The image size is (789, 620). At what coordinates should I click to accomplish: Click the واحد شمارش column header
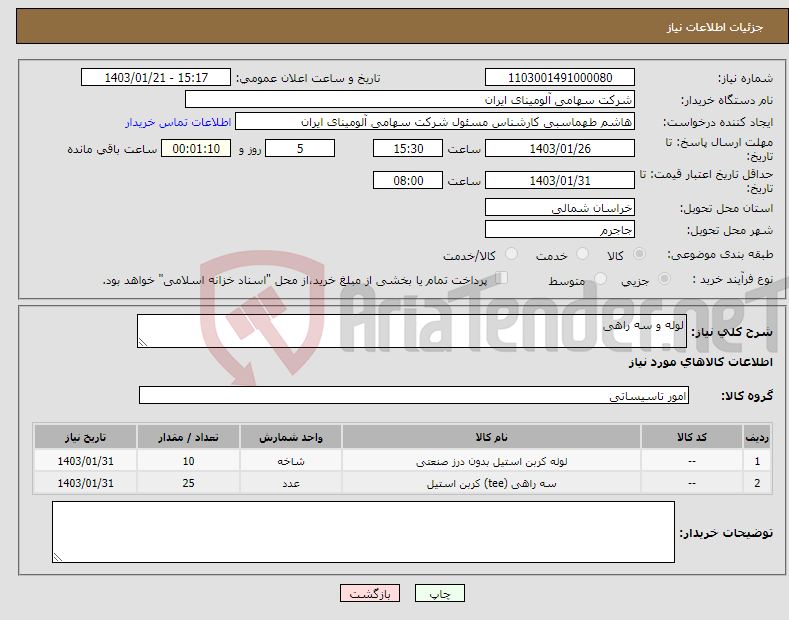291,437
